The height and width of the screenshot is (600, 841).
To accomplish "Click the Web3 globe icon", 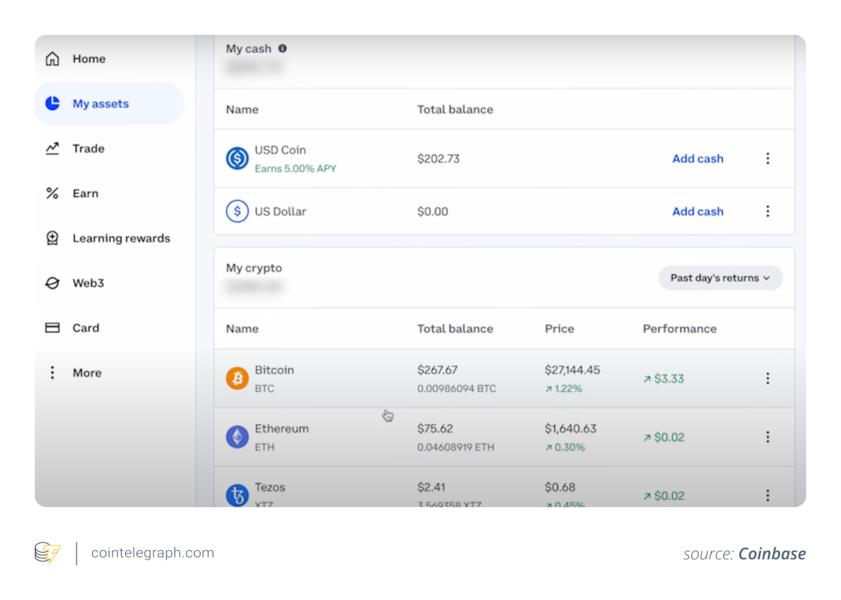I will (x=52, y=283).
